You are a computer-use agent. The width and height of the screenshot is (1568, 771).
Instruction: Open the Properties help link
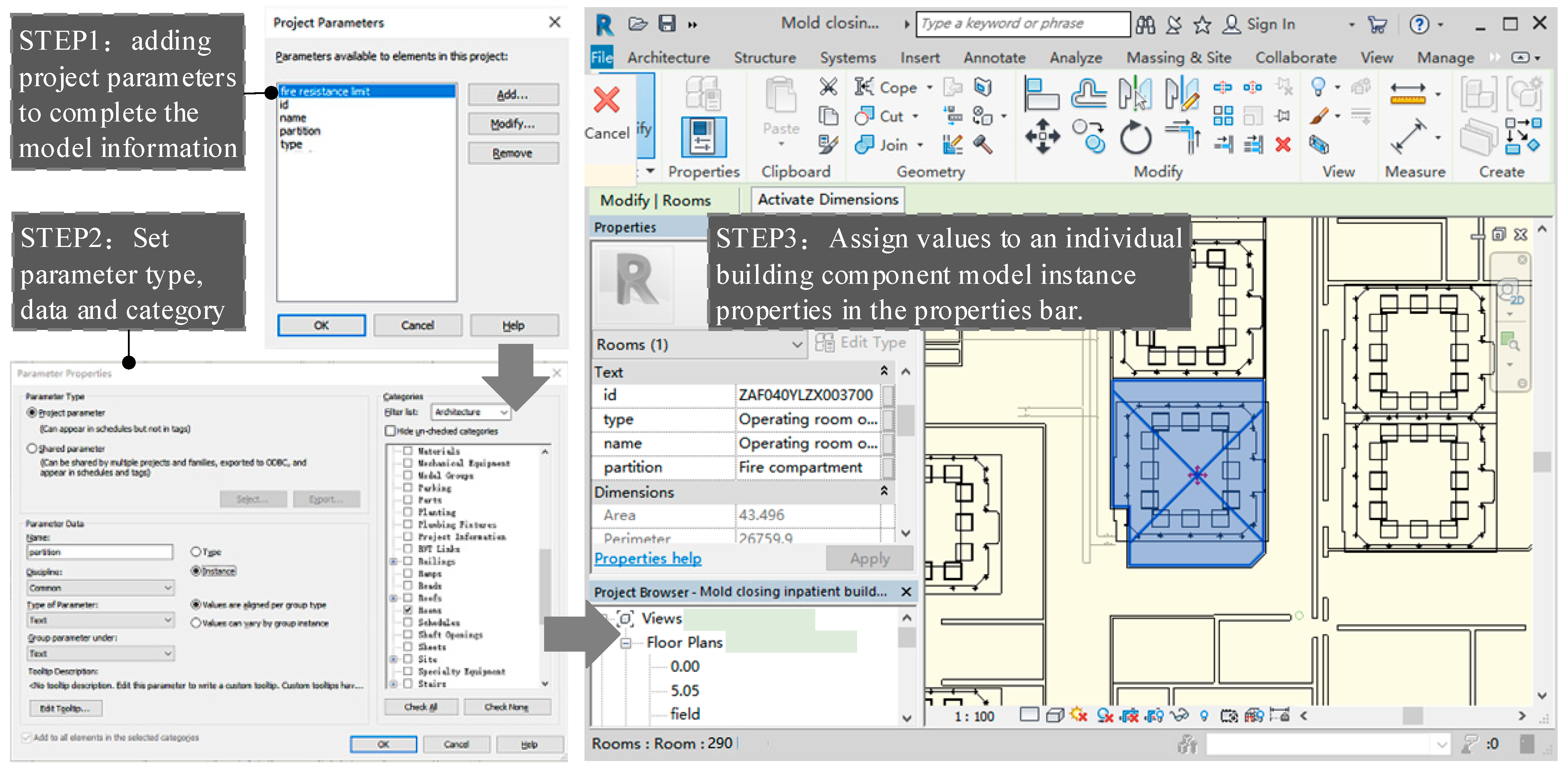click(648, 558)
